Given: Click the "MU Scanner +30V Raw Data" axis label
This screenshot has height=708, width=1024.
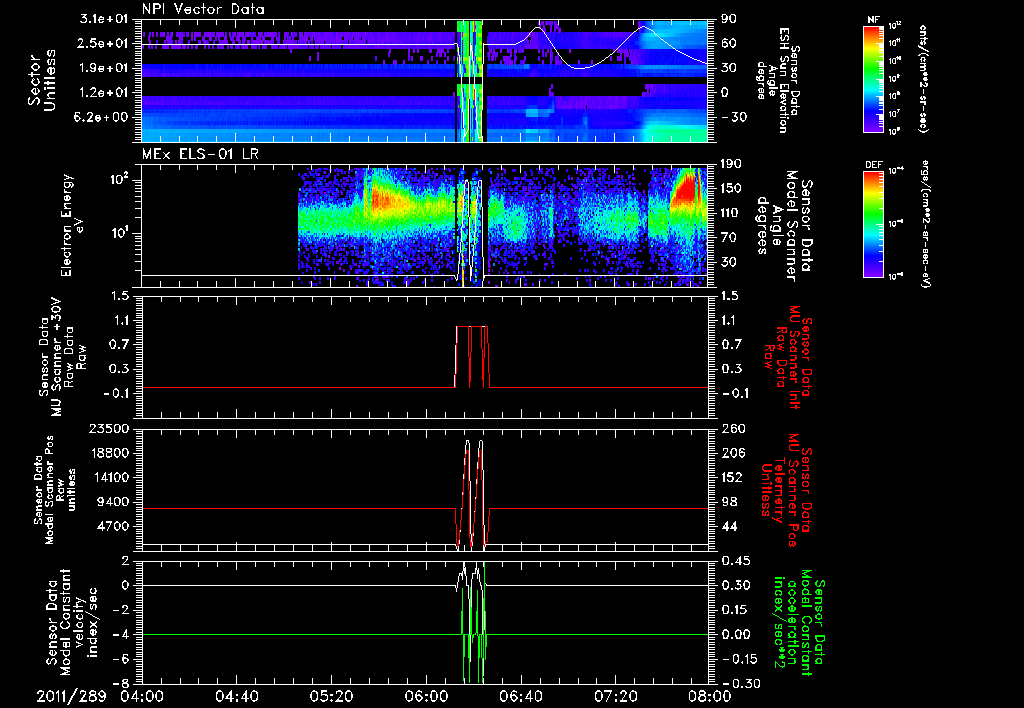Looking at the screenshot, I should [62, 357].
